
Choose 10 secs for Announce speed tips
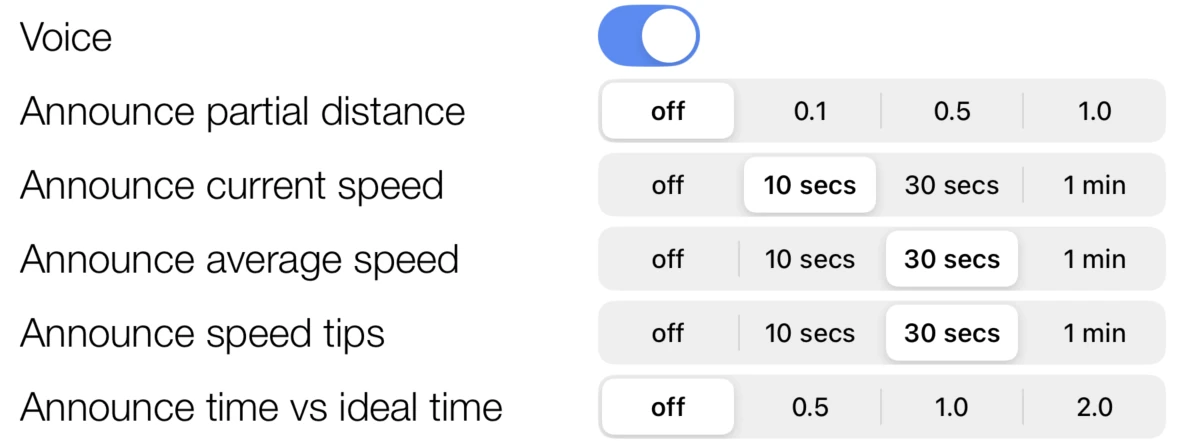tap(810, 333)
